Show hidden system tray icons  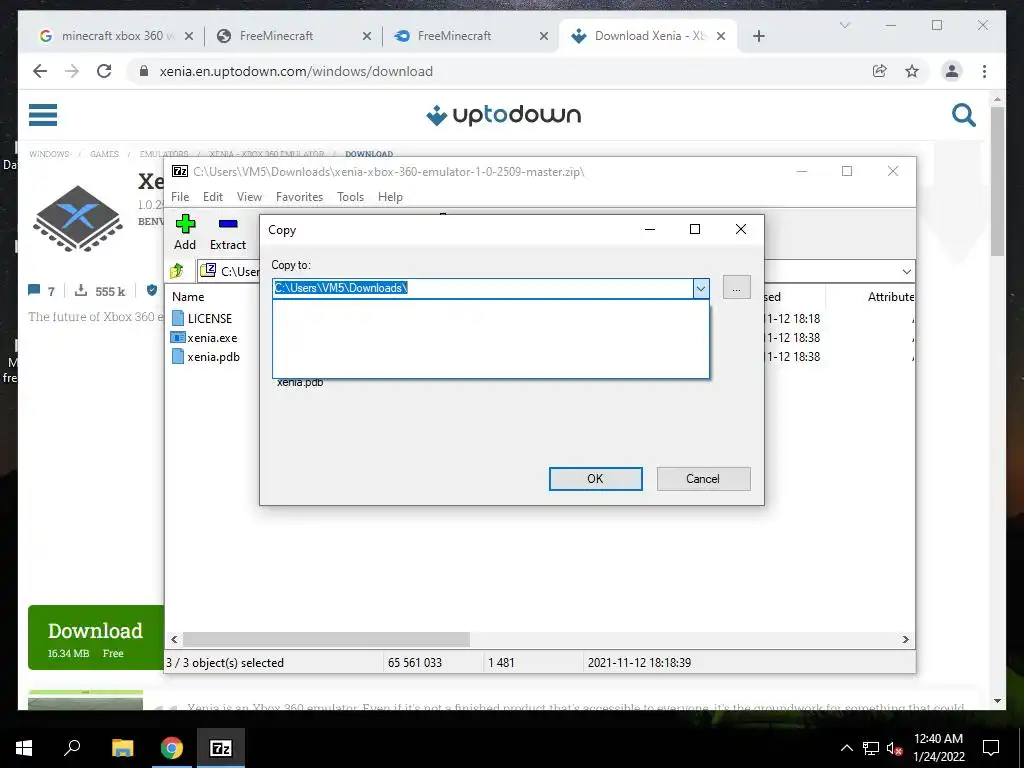846,748
